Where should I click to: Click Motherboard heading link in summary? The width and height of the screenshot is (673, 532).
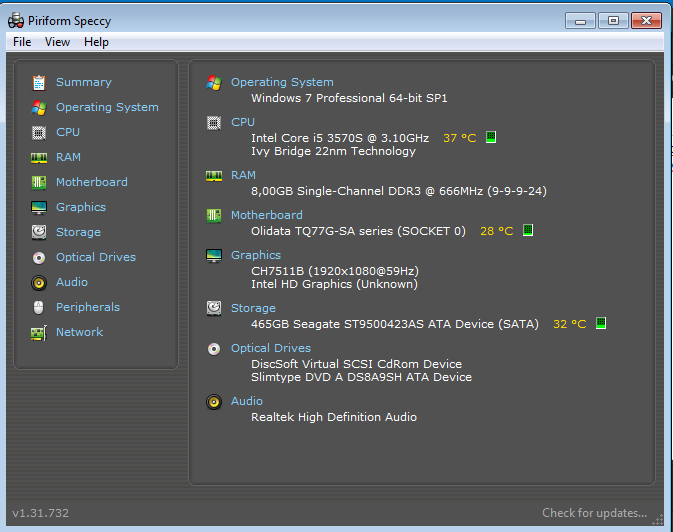pyautogui.click(x=267, y=215)
